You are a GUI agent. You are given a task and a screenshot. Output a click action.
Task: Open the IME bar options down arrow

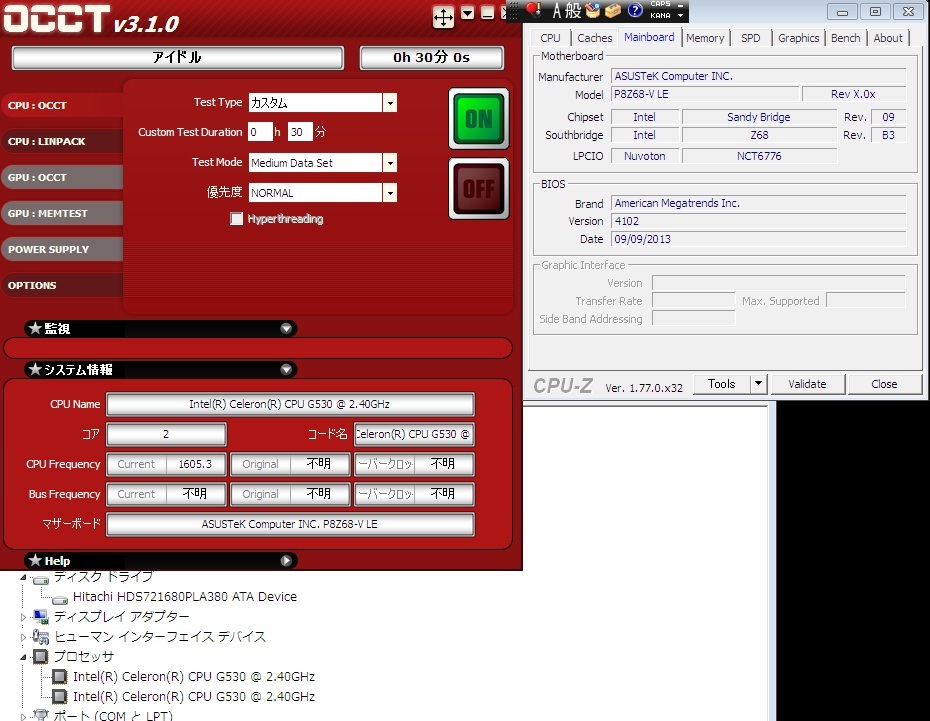pos(680,15)
